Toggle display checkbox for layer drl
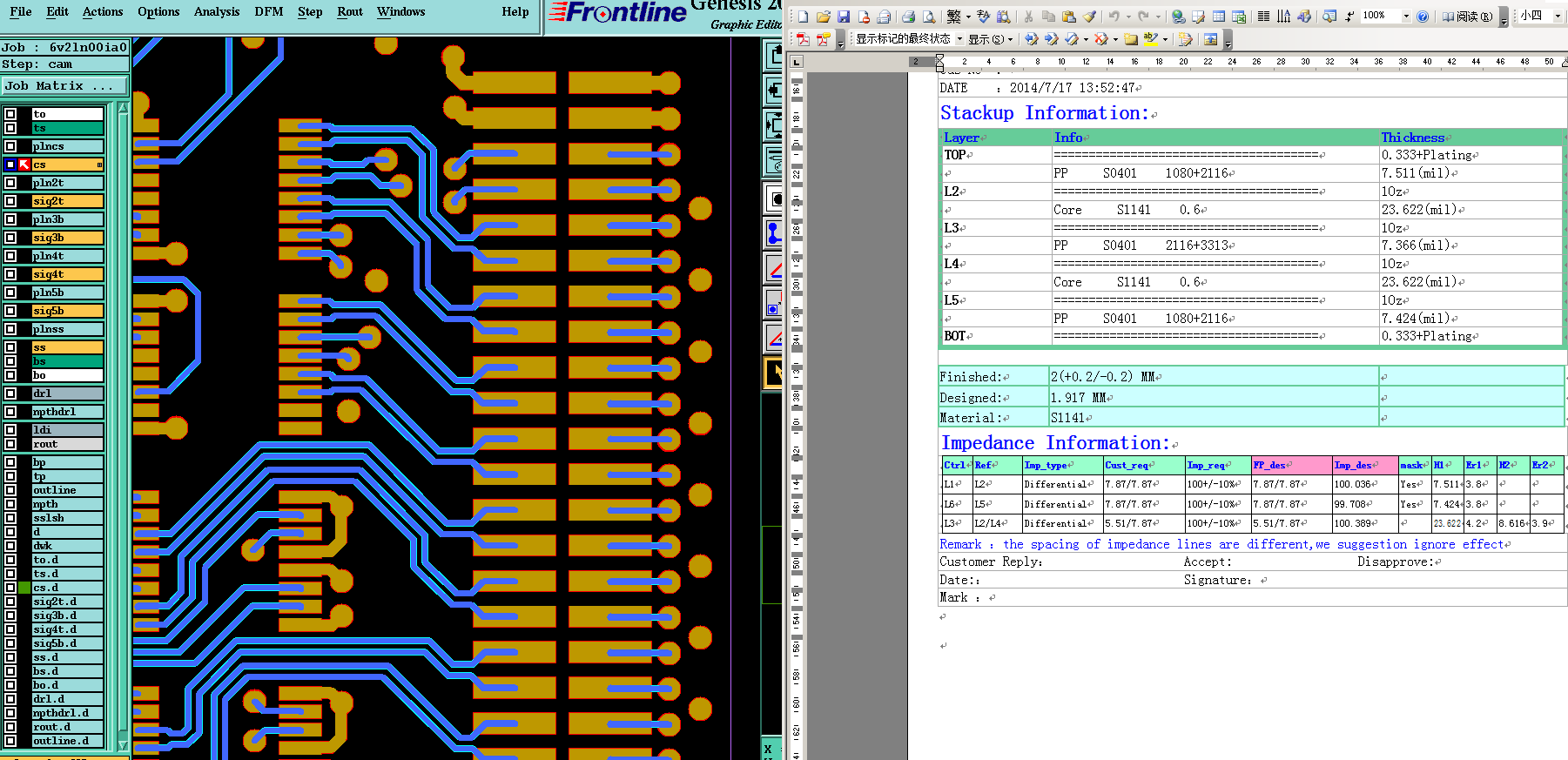This screenshot has height=760, width=1568. pyautogui.click(x=10, y=393)
